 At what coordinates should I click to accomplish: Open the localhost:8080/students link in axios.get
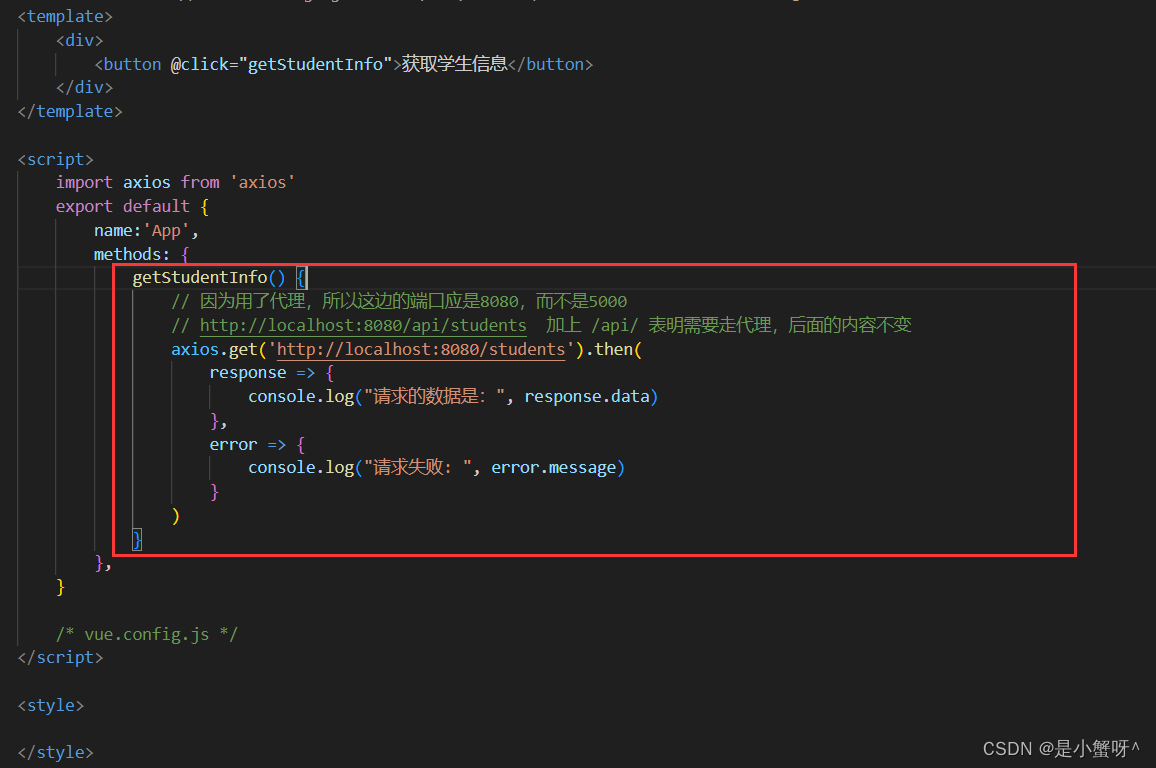420,349
